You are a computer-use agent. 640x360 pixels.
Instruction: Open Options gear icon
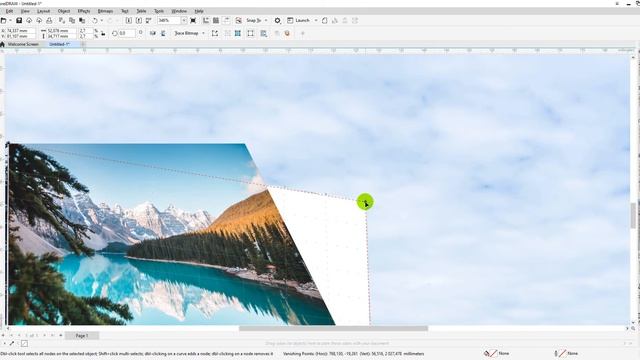(x=278, y=20)
